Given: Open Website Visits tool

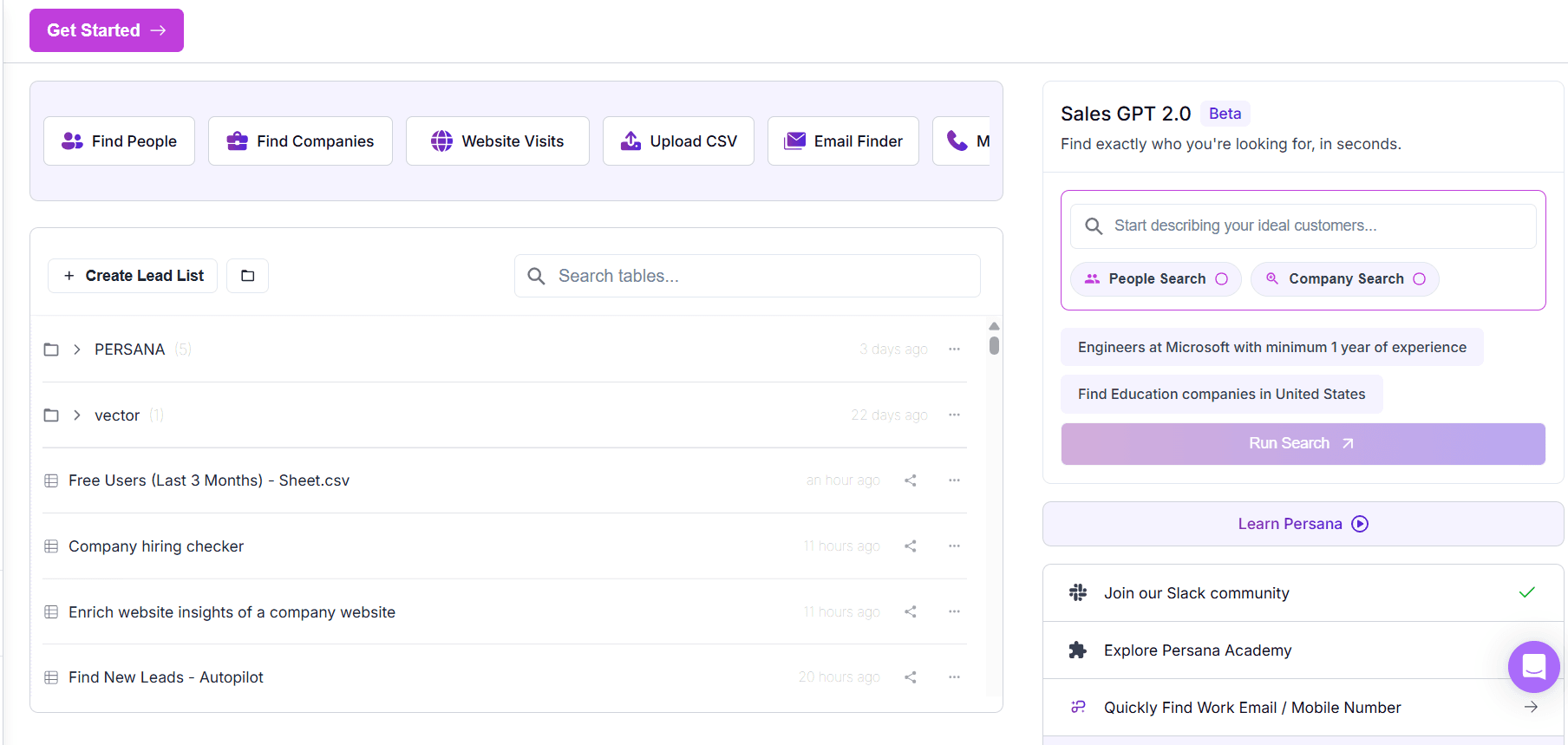Looking at the screenshot, I should [497, 141].
